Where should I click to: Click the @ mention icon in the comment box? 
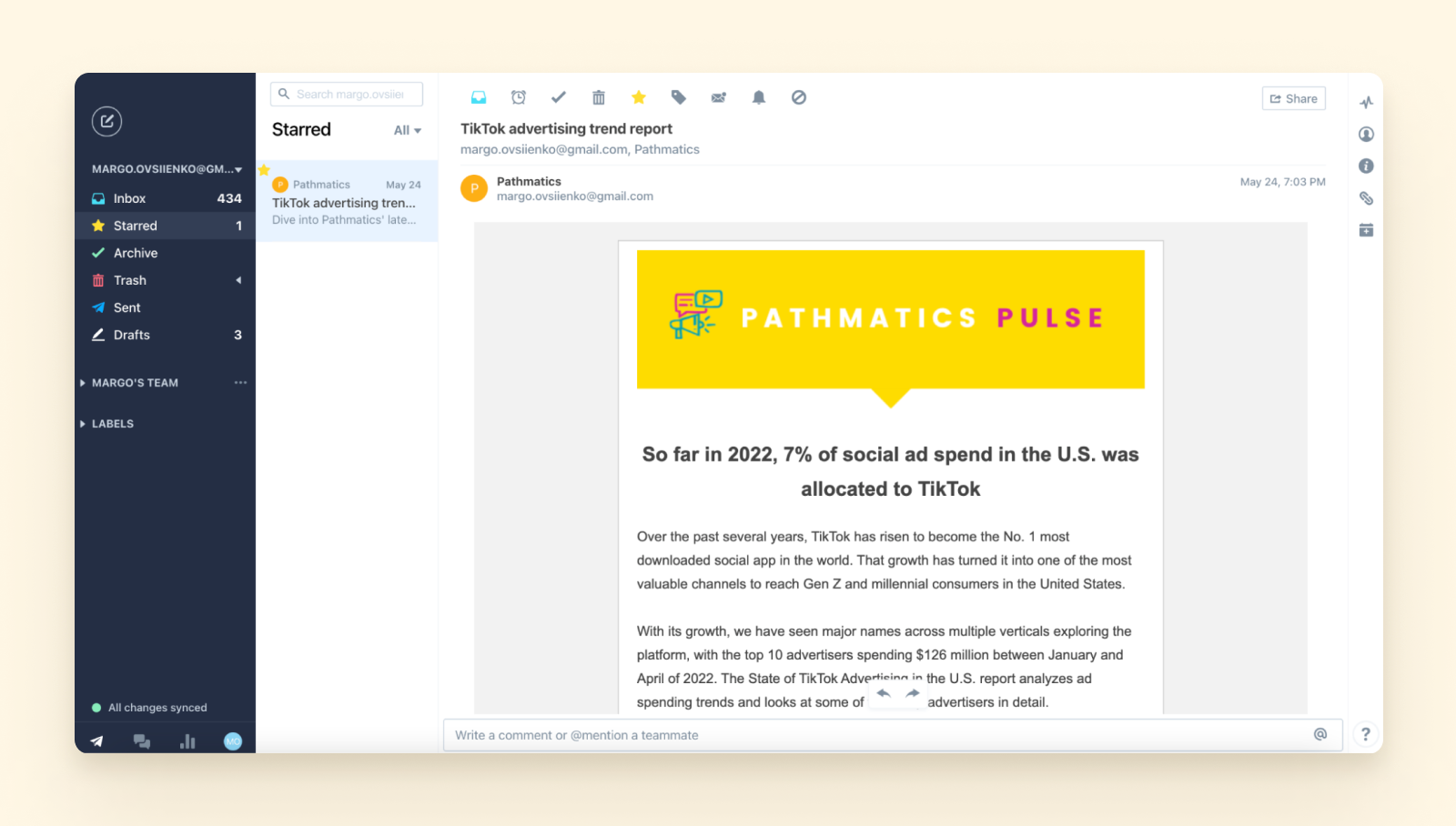click(x=1320, y=734)
